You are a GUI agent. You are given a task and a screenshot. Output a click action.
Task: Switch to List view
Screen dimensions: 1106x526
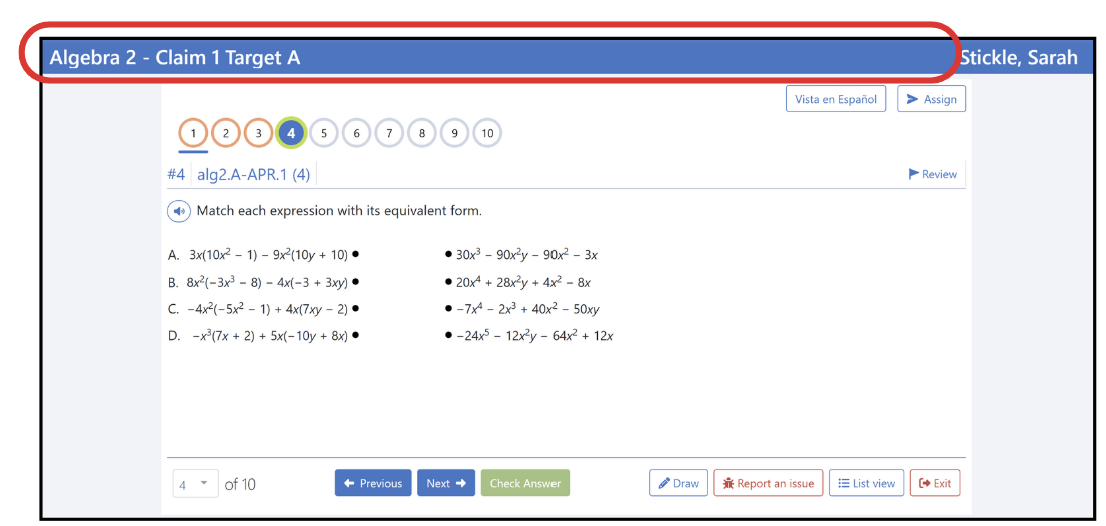click(x=866, y=483)
